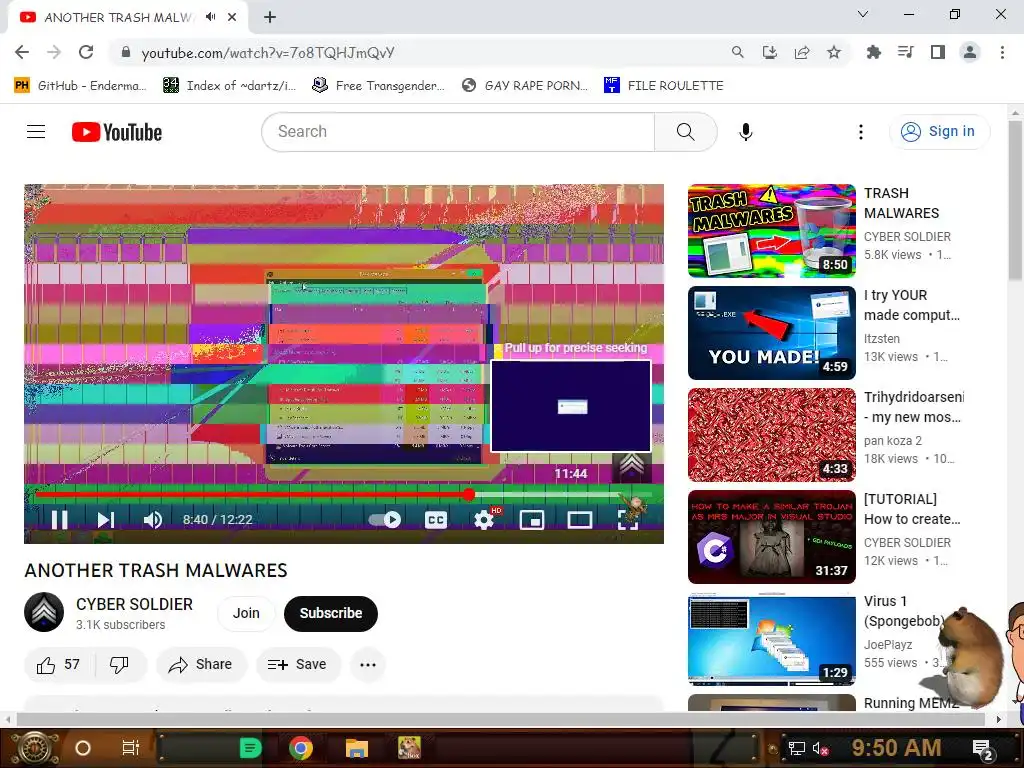Click the Join button

(x=246, y=613)
